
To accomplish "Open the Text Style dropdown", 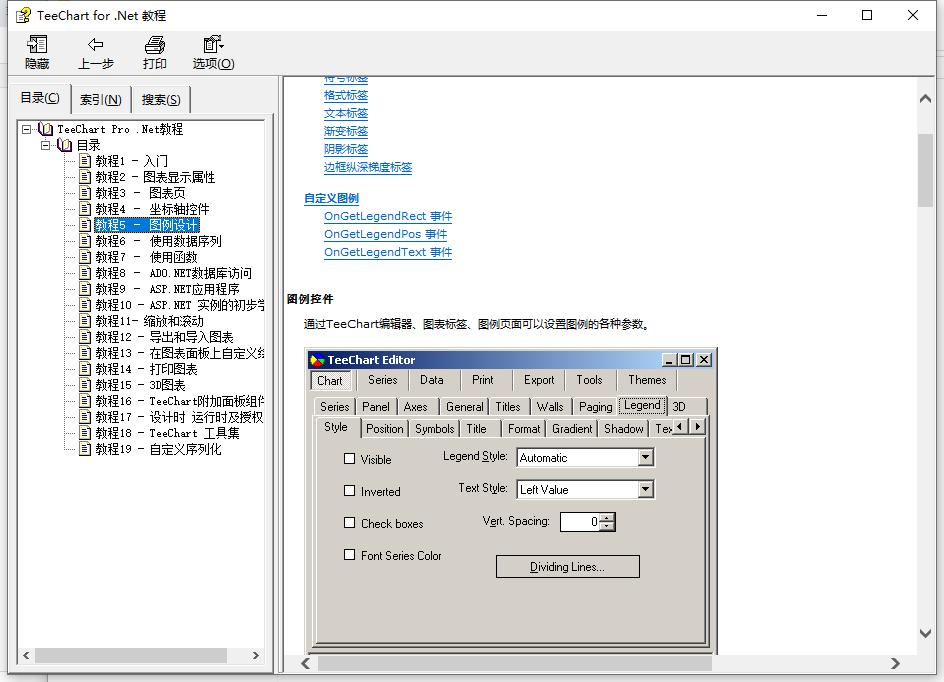I will pos(645,489).
